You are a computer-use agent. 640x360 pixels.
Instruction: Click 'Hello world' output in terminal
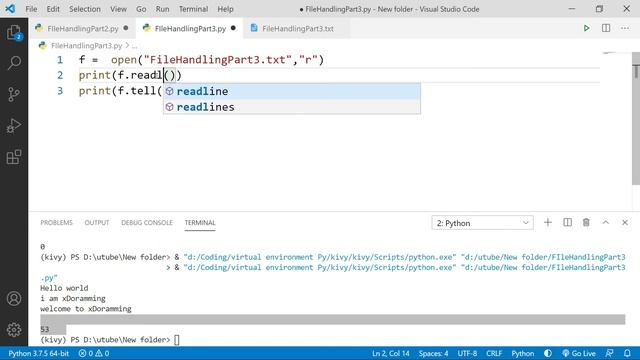[64, 288]
